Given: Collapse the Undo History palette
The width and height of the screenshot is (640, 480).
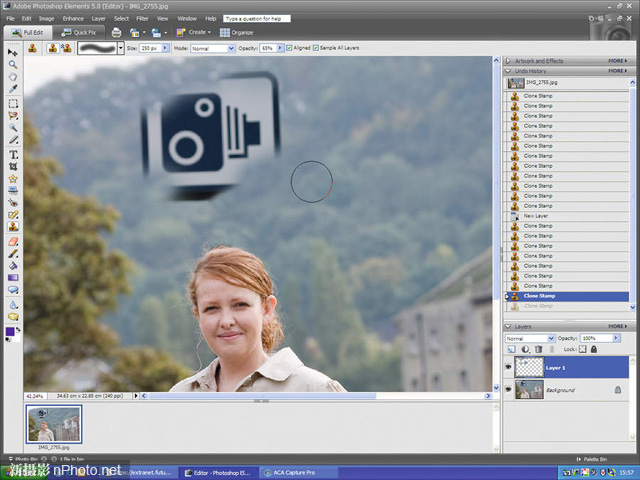Looking at the screenshot, I should pos(508,71).
